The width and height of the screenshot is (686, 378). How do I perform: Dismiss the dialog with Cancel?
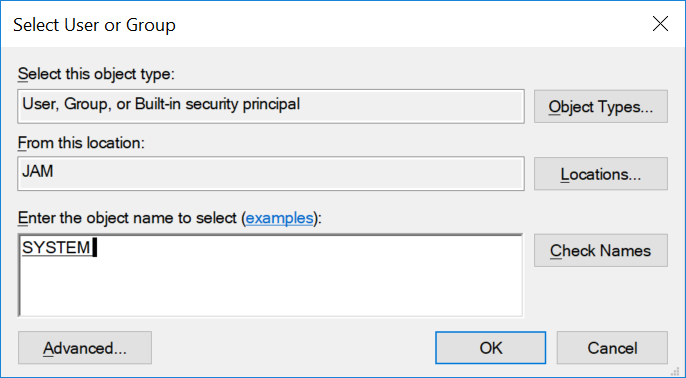pyautogui.click(x=612, y=348)
